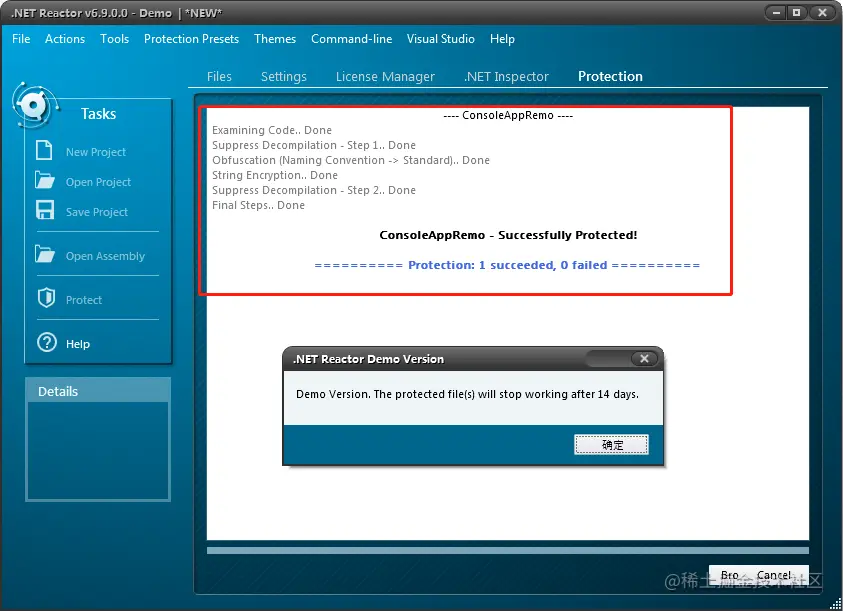The image size is (843, 611).
Task: Click the New Project task label
Action: click(x=96, y=152)
